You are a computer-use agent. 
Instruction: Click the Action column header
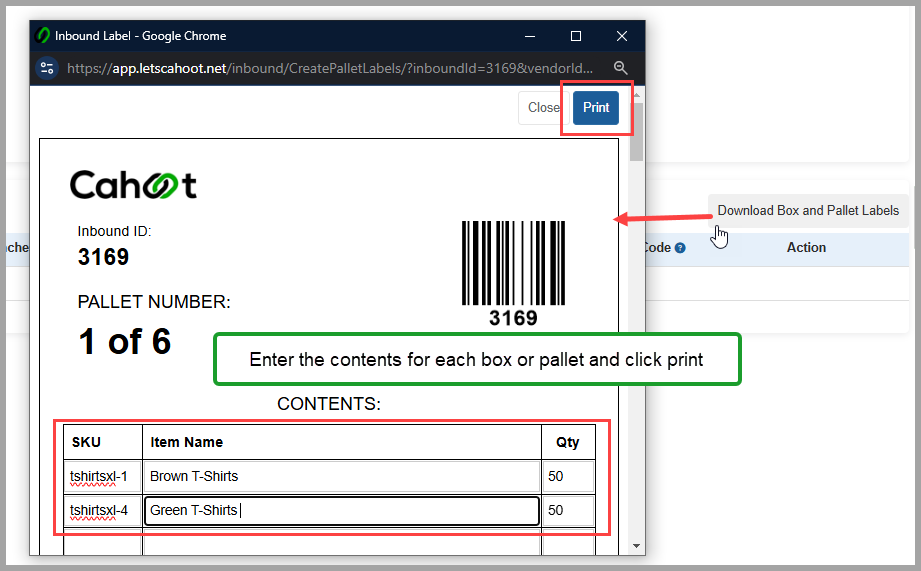tap(806, 247)
